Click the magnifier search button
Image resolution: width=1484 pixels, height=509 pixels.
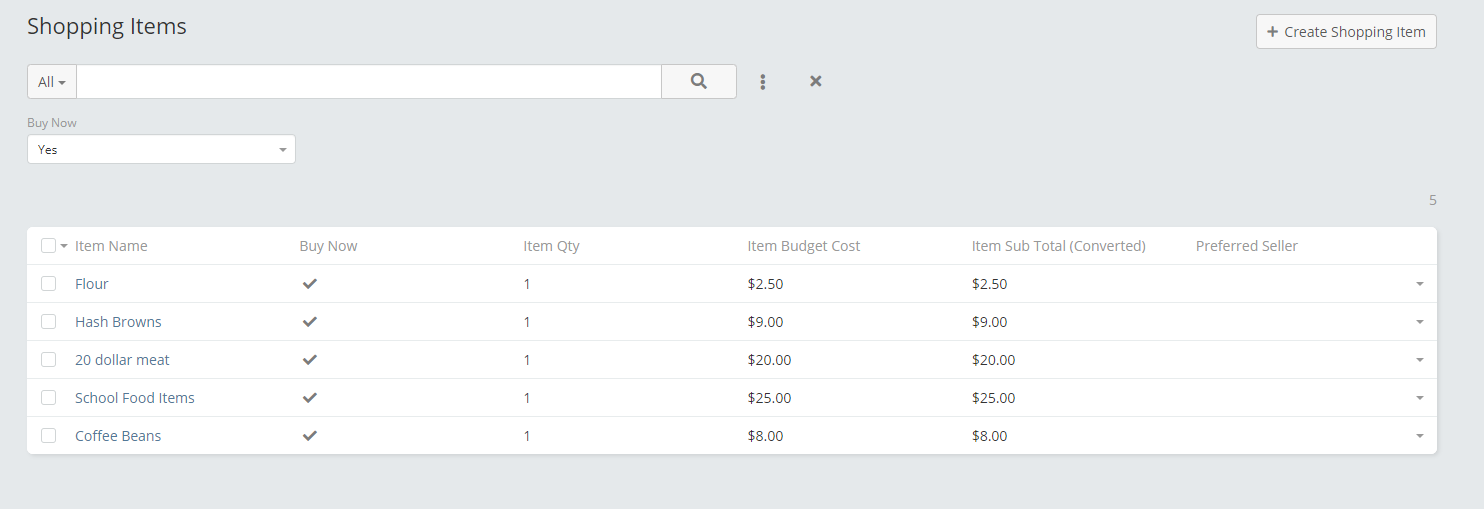pyautogui.click(x=699, y=82)
